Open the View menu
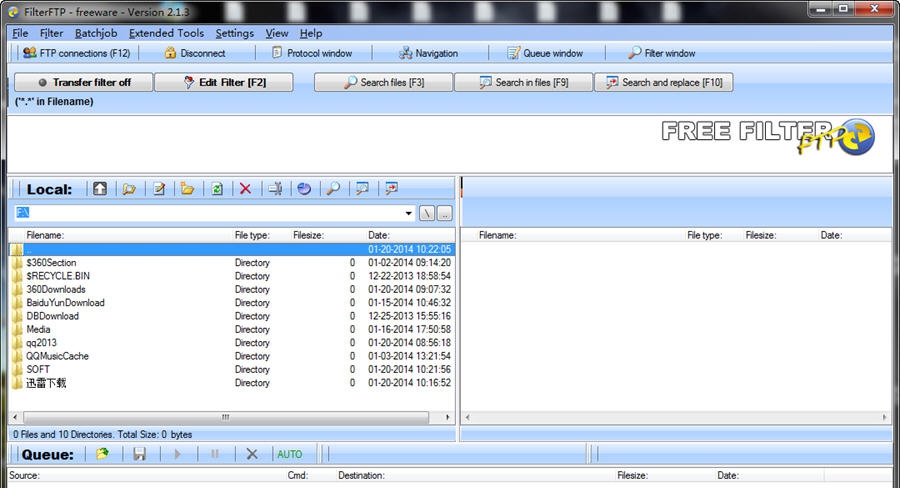 coord(277,33)
